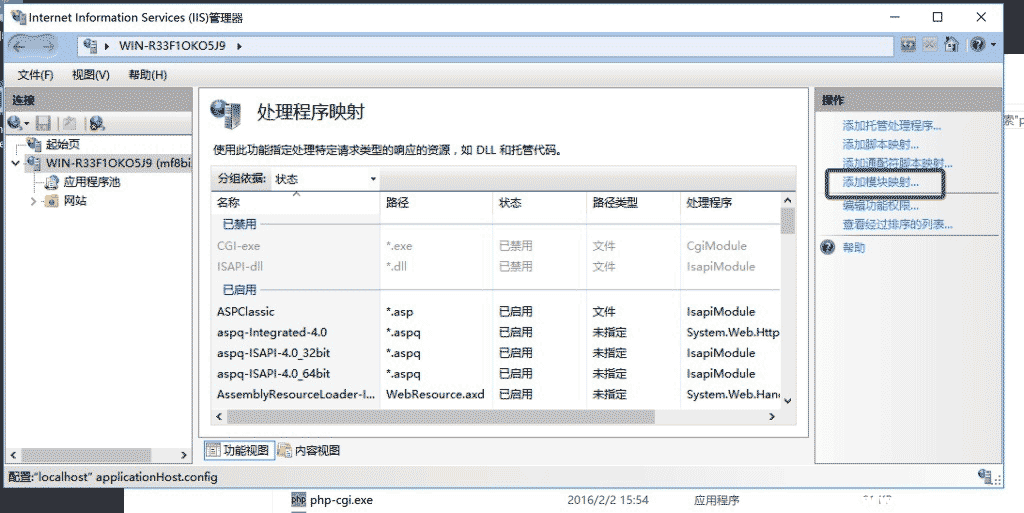The width and height of the screenshot is (1024, 513).
Task: Select the AssemblyResourceLoader-I... handler row
Action: pos(496,394)
